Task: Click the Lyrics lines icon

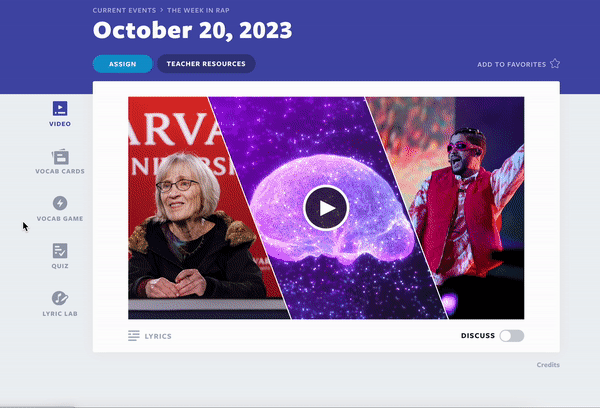Action: click(x=134, y=336)
